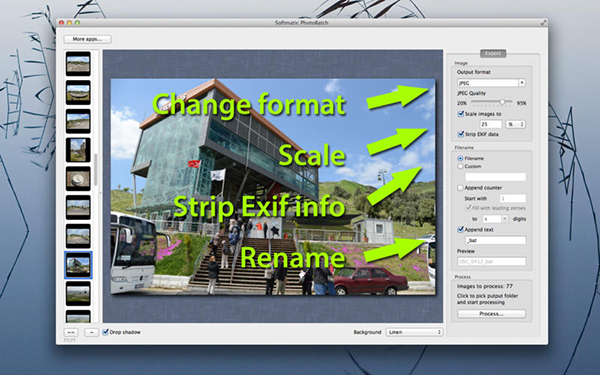Viewport: 600px width, 375px height.
Task: Toggle the Drop shadow checkbox
Action: (106, 332)
